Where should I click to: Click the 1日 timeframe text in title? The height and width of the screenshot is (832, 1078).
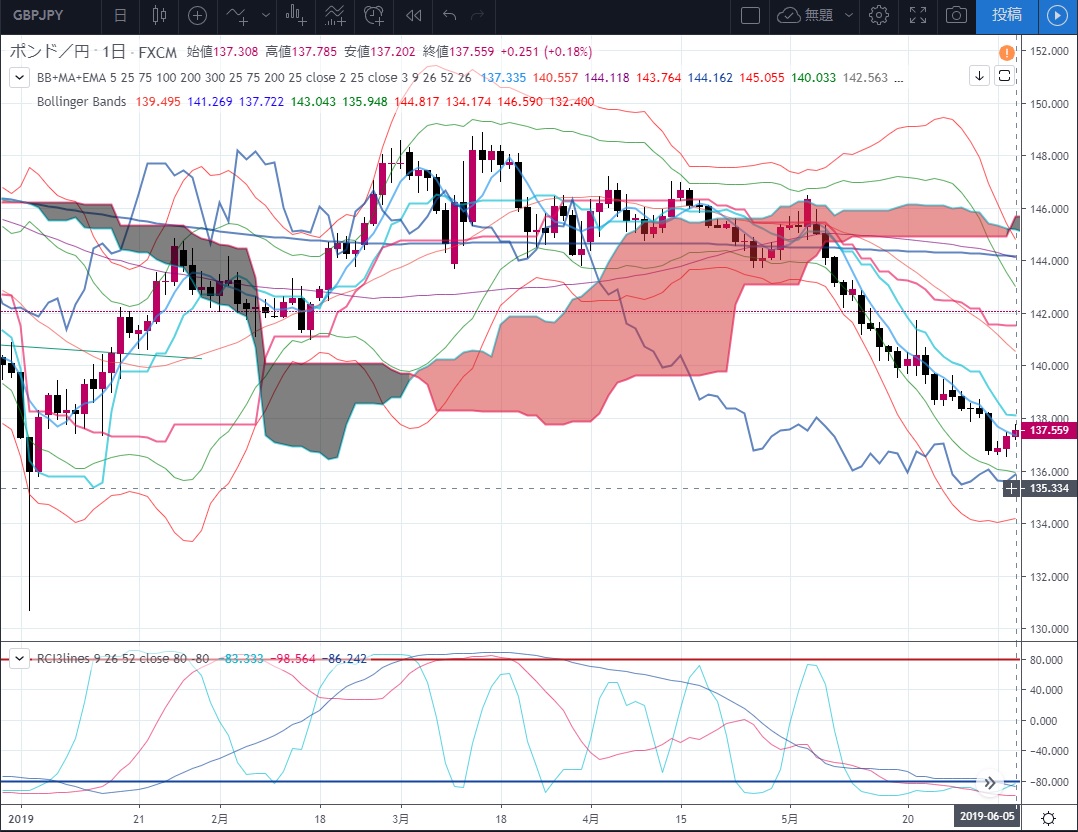point(113,52)
